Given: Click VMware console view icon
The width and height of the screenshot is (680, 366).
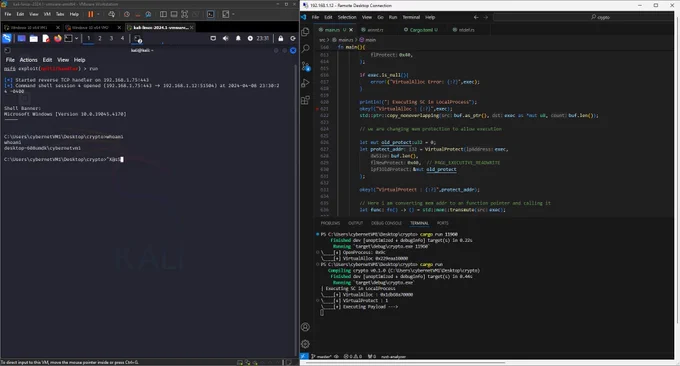Looking at the screenshot, I should pyautogui.click(x=210, y=14).
